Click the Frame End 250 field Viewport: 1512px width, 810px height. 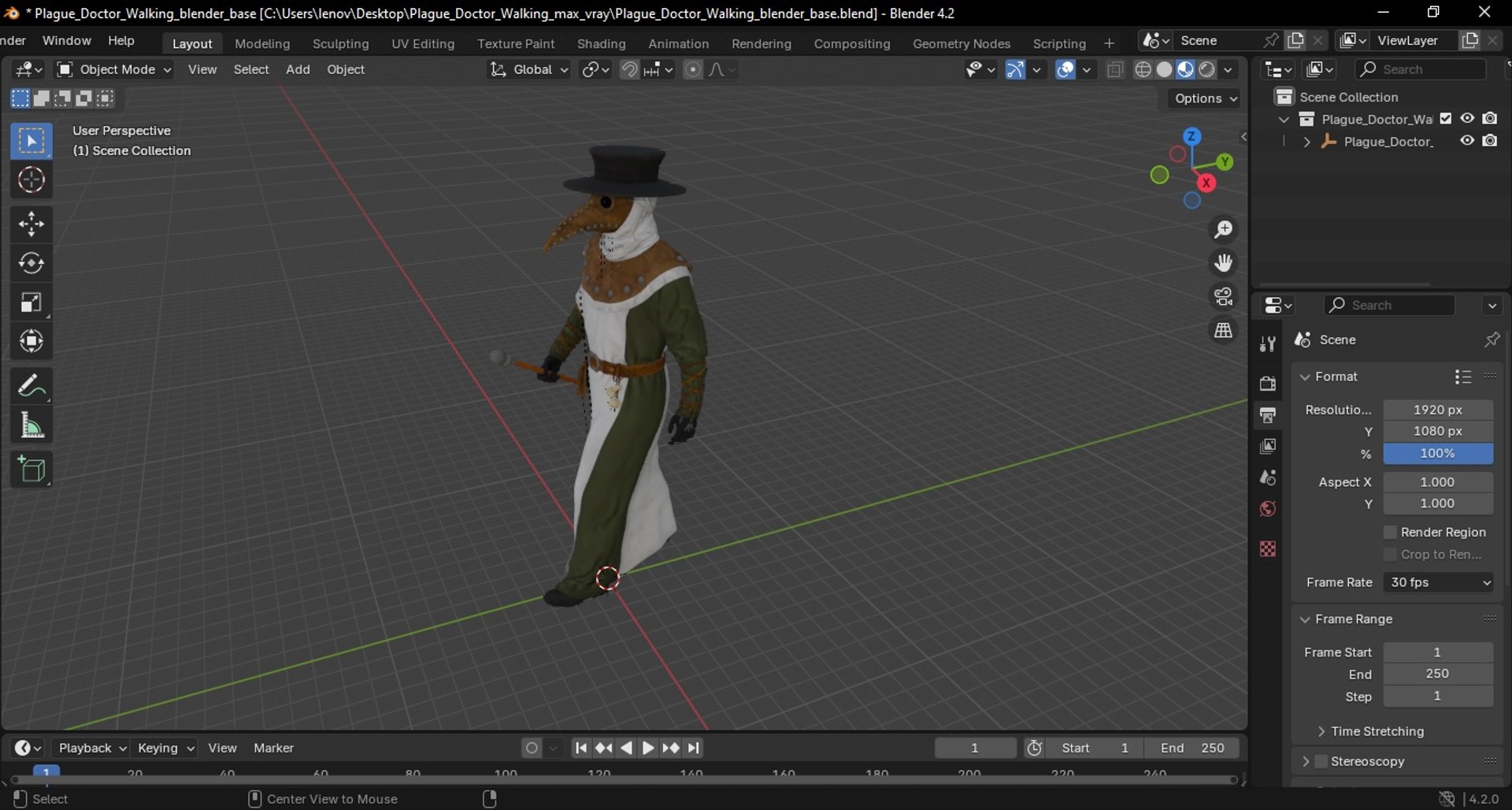coord(1438,674)
